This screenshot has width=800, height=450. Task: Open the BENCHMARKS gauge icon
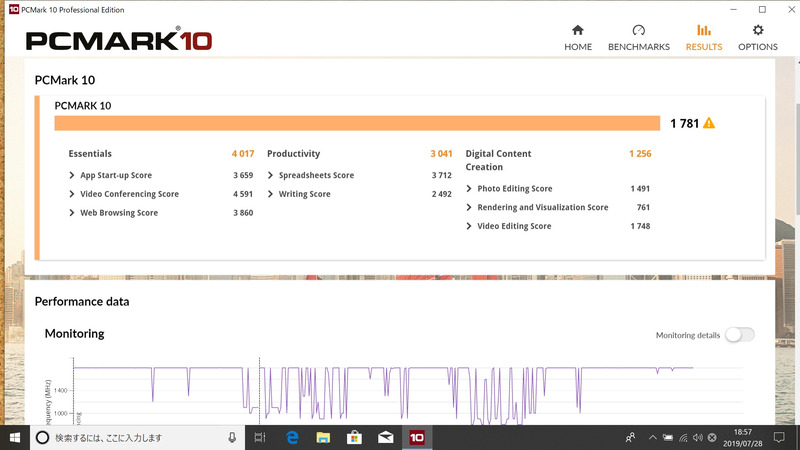[638, 31]
